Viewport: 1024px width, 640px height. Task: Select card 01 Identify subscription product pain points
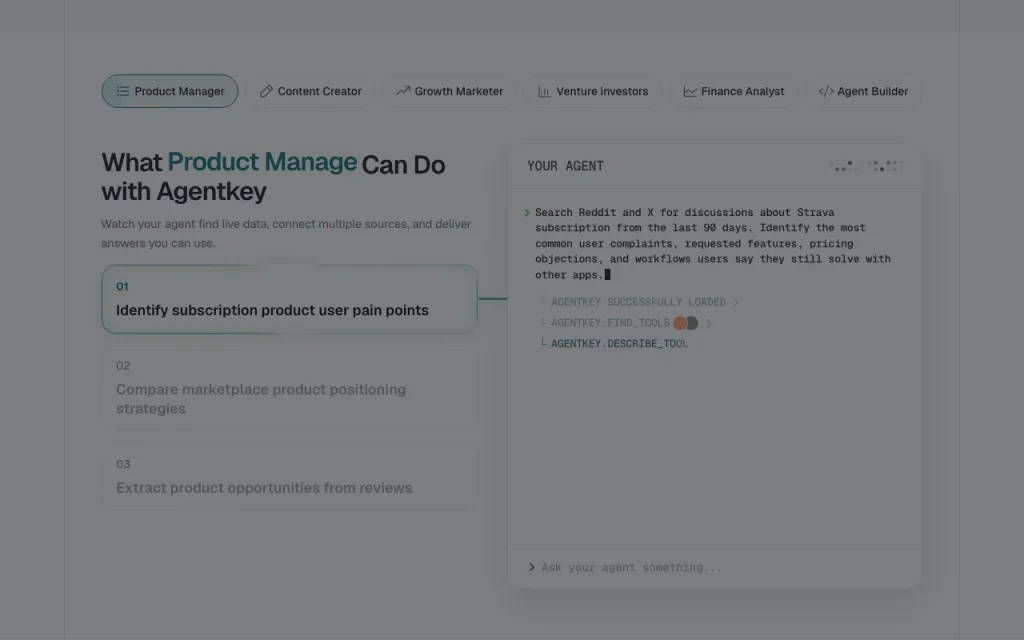point(289,299)
